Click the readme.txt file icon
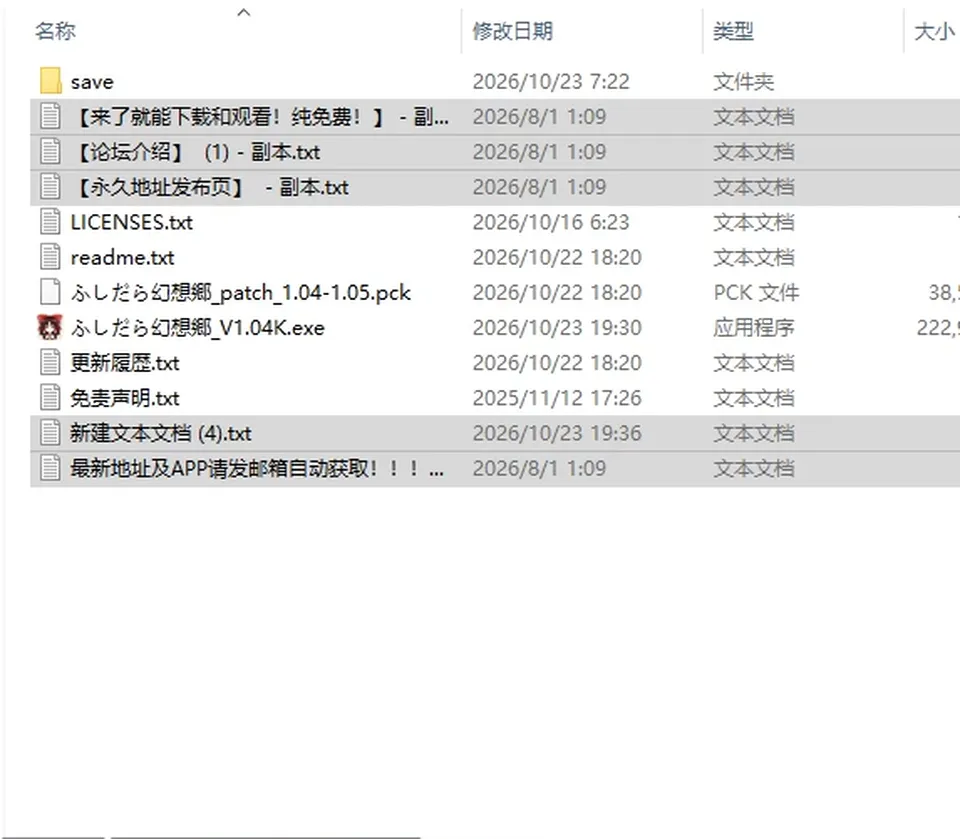 pos(50,257)
